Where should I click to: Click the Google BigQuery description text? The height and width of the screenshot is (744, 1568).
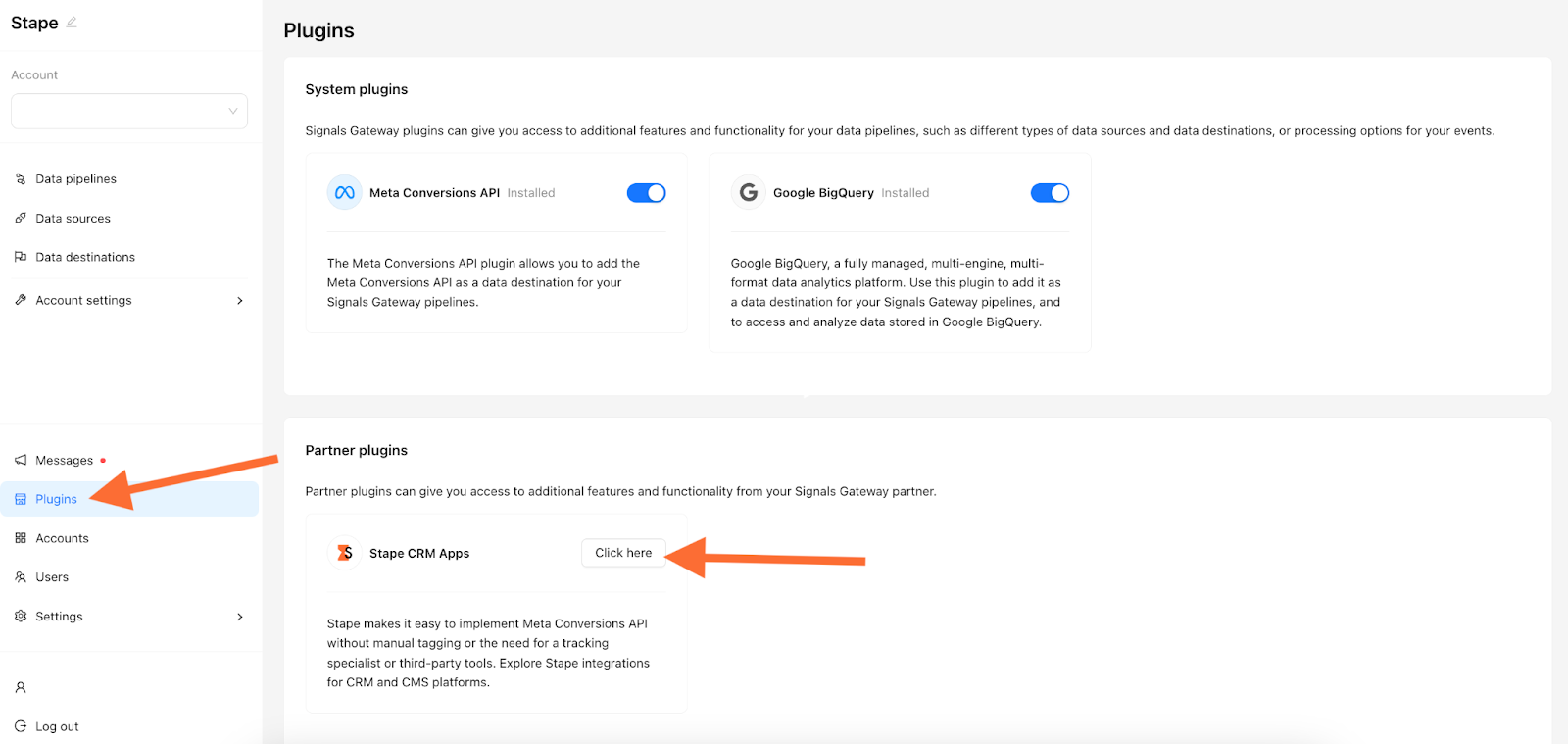pos(896,292)
